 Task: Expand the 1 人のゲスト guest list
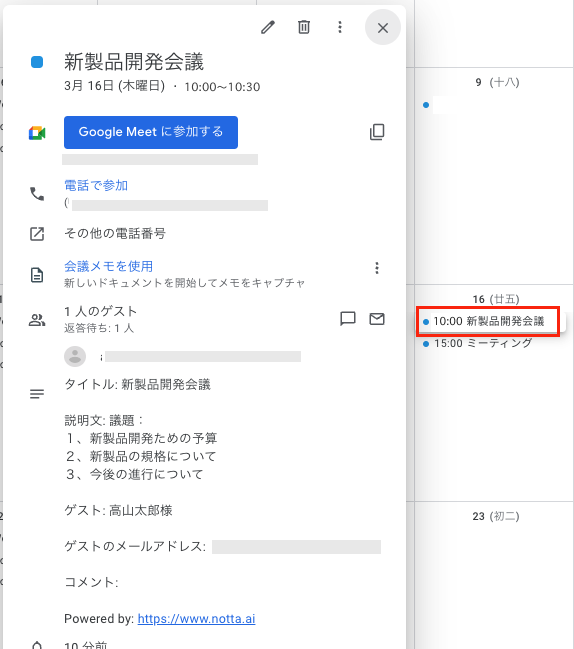(x=101, y=311)
